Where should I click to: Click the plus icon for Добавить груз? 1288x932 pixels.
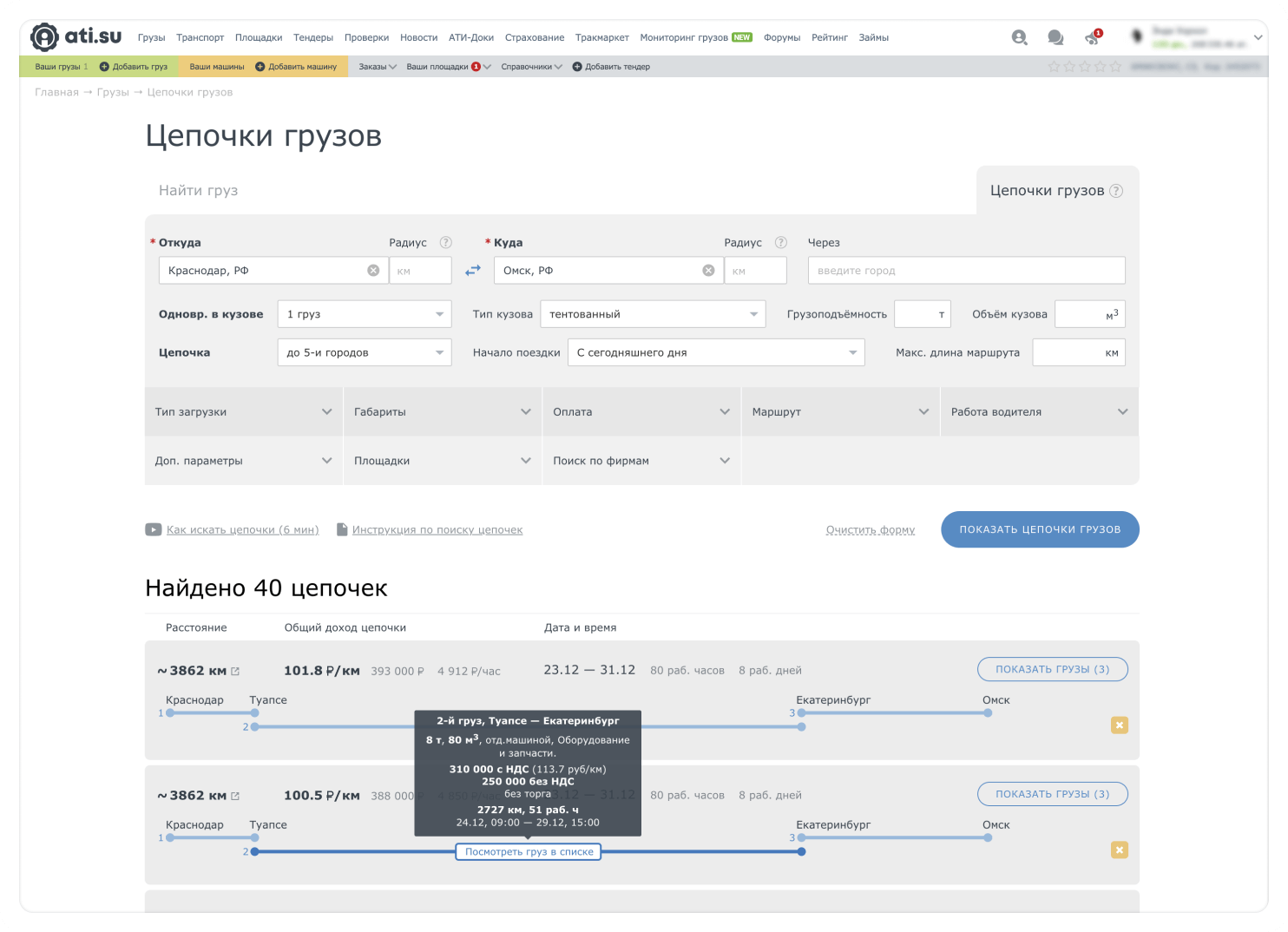coord(104,67)
